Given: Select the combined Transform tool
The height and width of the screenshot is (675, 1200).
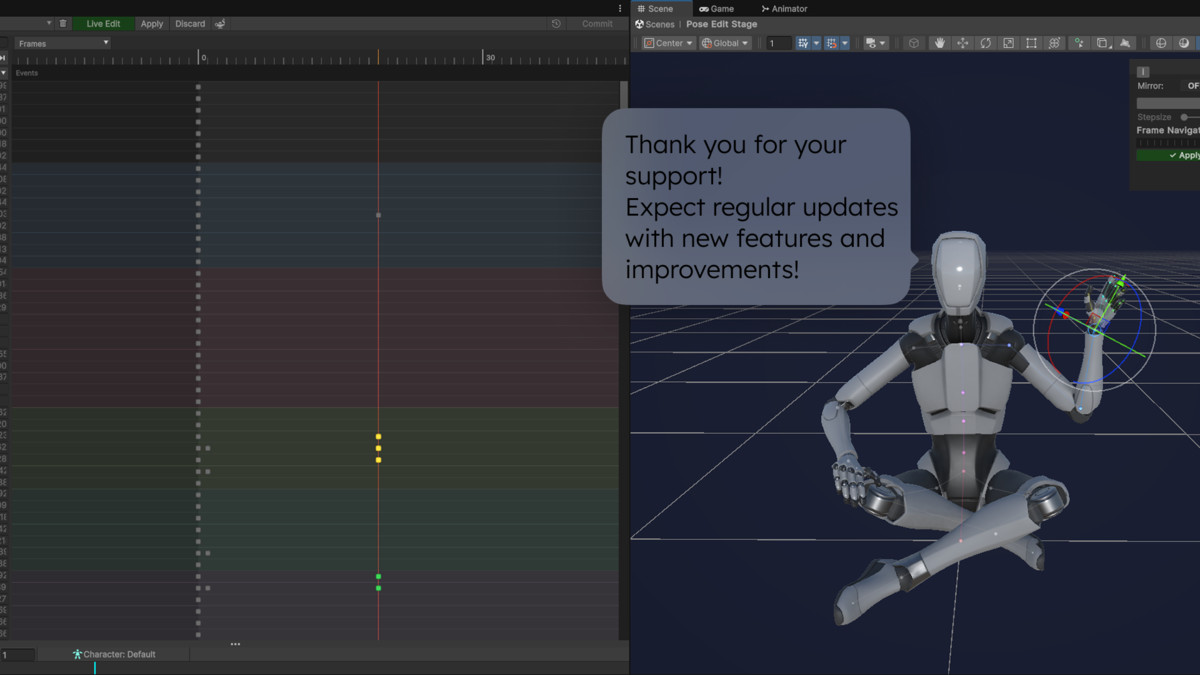Looking at the screenshot, I should click(x=1054, y=43).
